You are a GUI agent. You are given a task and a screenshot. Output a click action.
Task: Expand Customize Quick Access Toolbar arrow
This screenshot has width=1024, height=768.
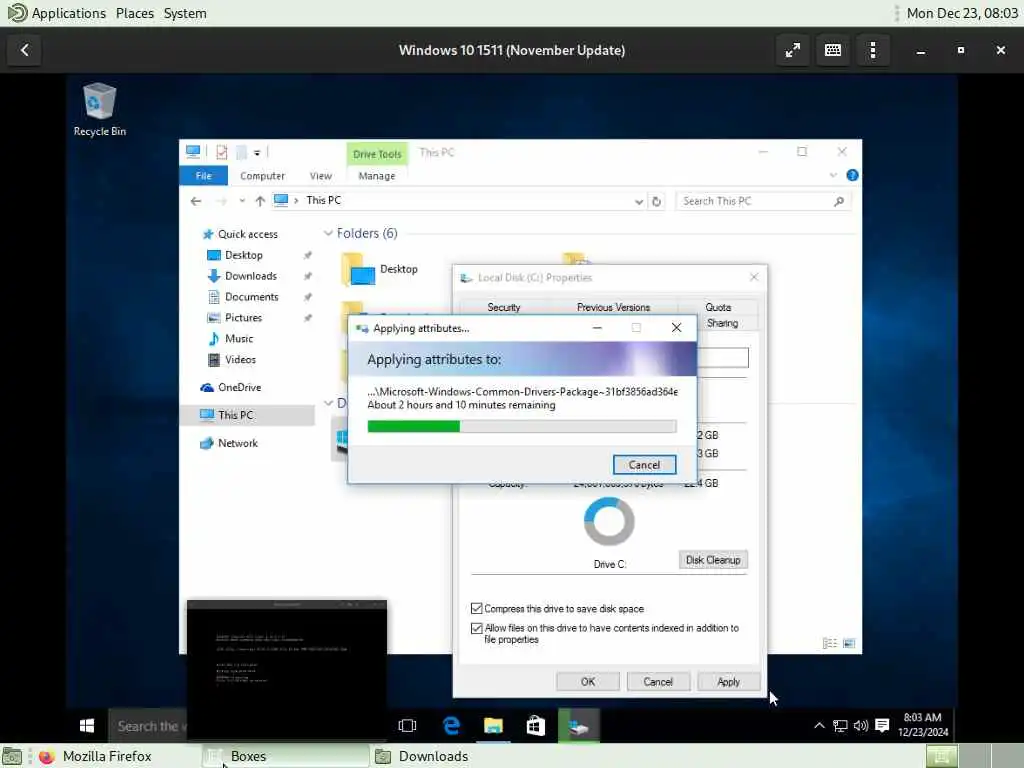click(257, 153)
